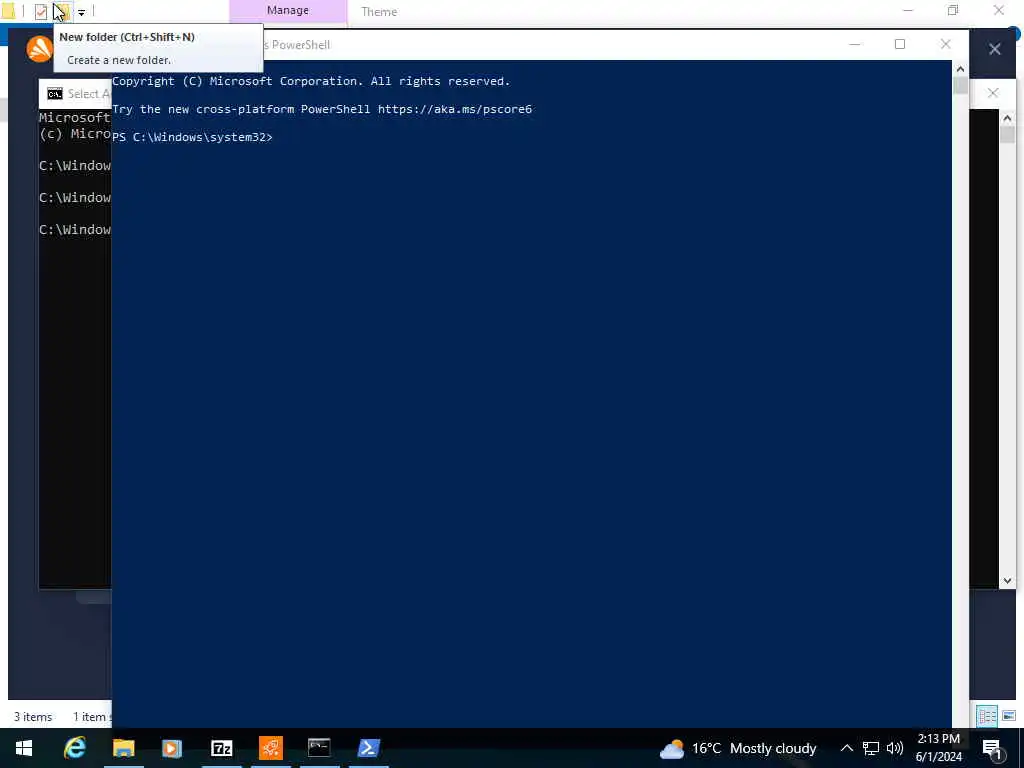Click the network status tray icon
The width and height of the screenshot is (1024, 768).
[x=871, y=748]
